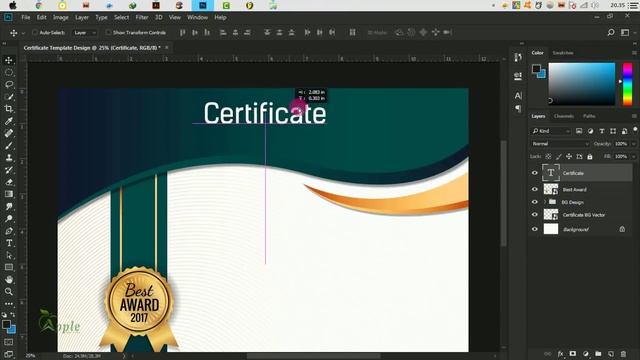Select the Hand tool

[9, 280]
